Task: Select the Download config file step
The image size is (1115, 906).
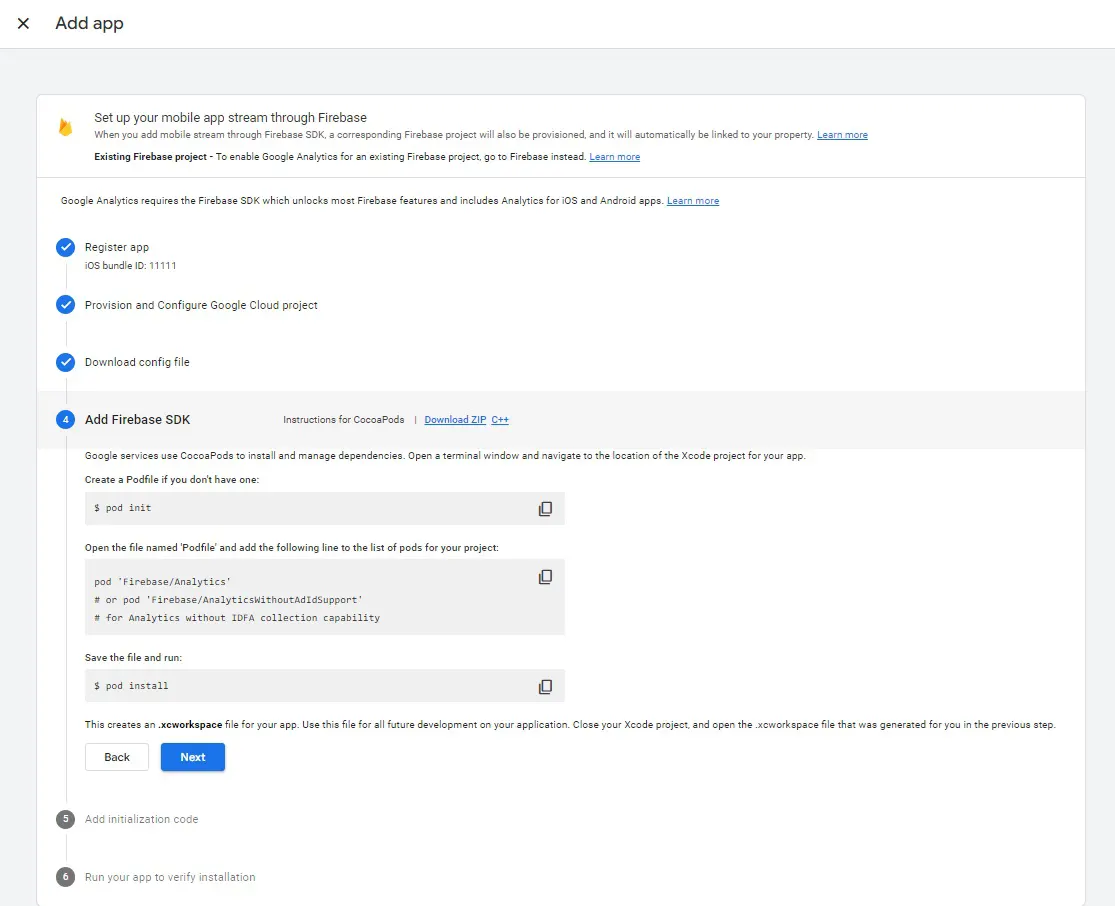Action: 137,362
